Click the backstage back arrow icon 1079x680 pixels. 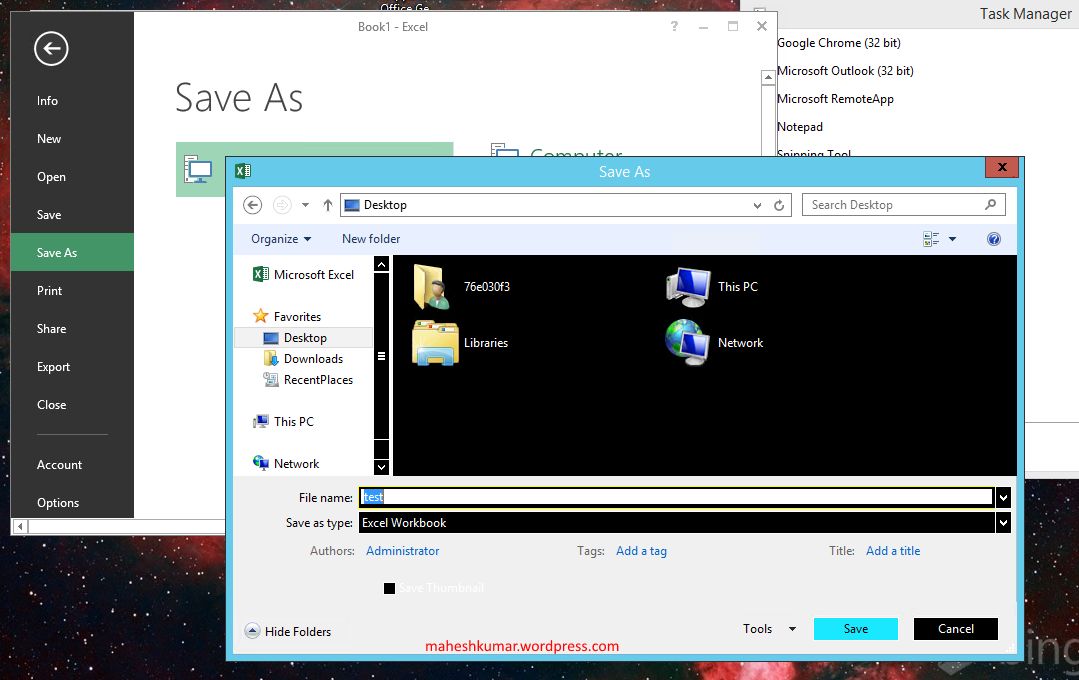[51, 49]
